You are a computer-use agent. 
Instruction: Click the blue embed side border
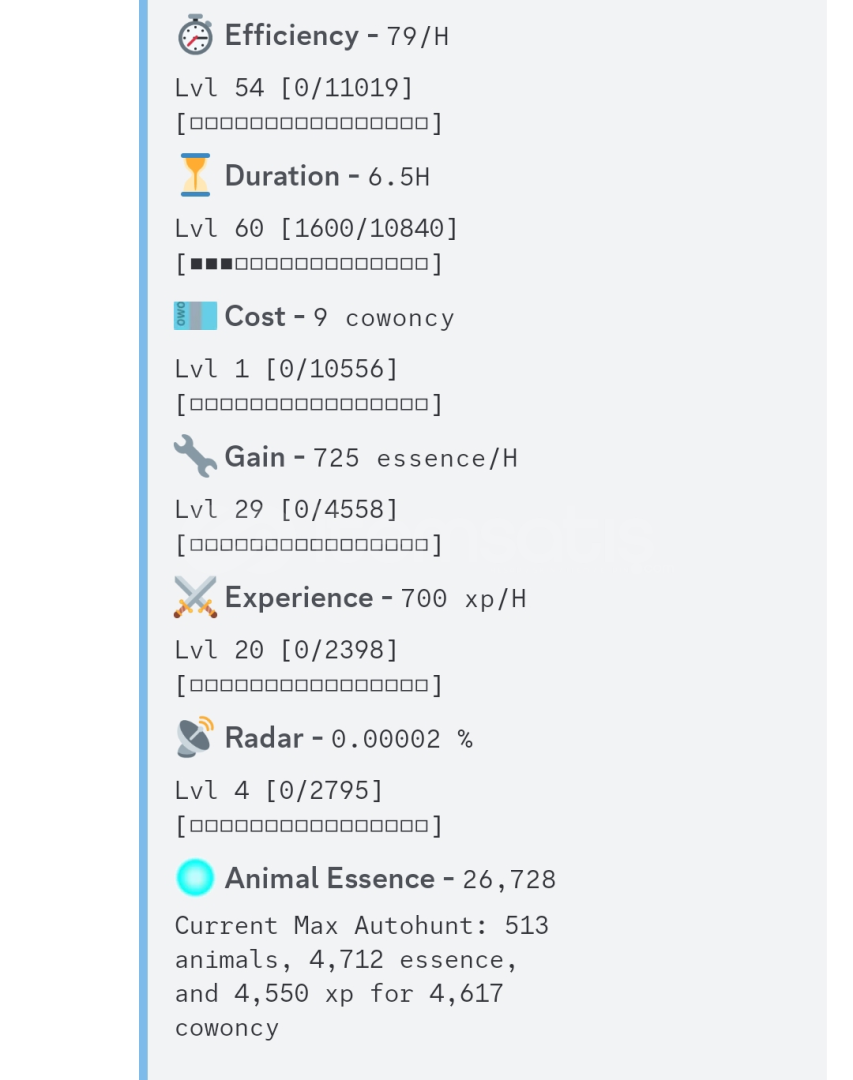tap(143, 540)
